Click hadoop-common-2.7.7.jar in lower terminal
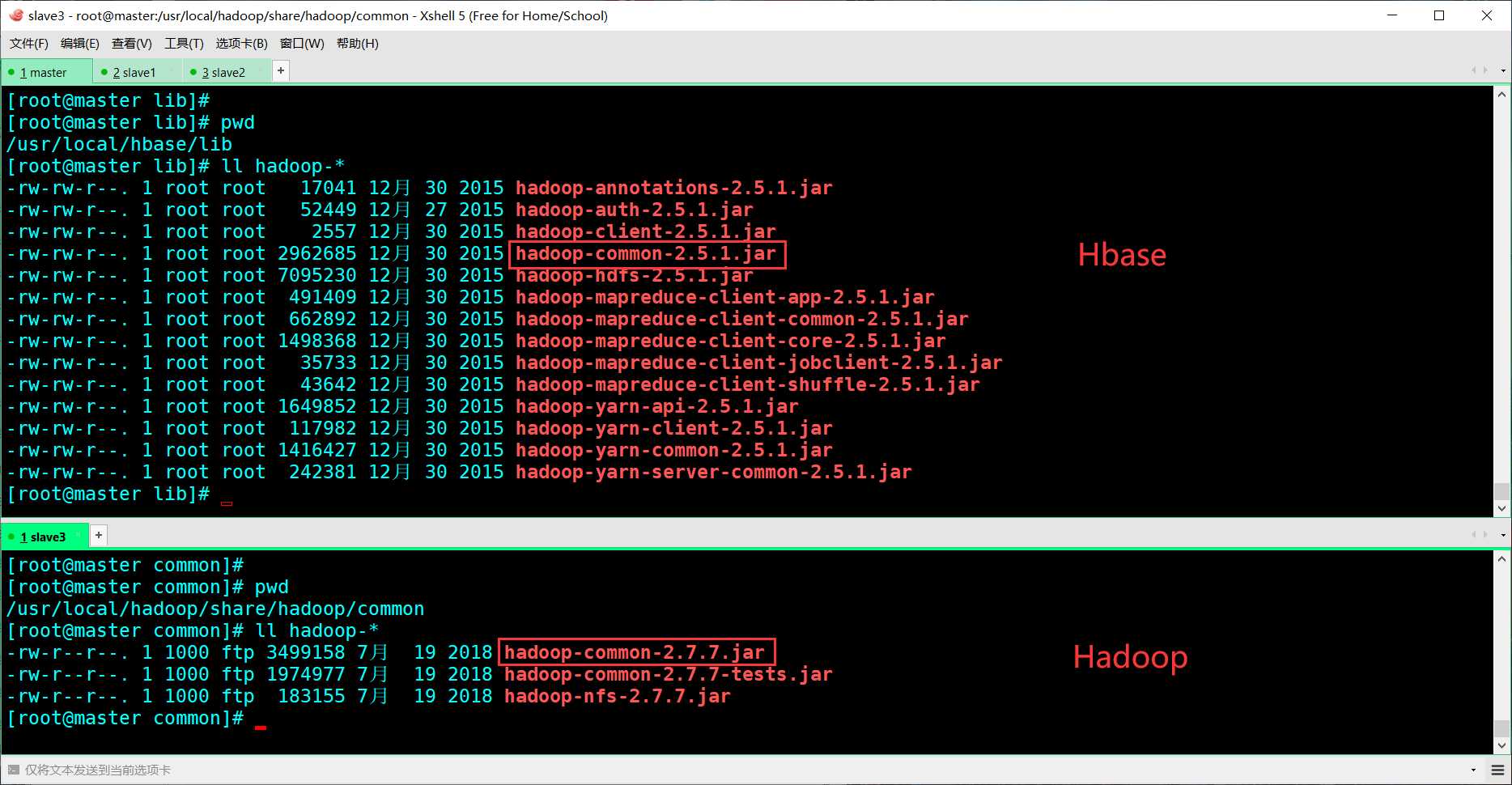The image size is (1512, 785). 634,652
